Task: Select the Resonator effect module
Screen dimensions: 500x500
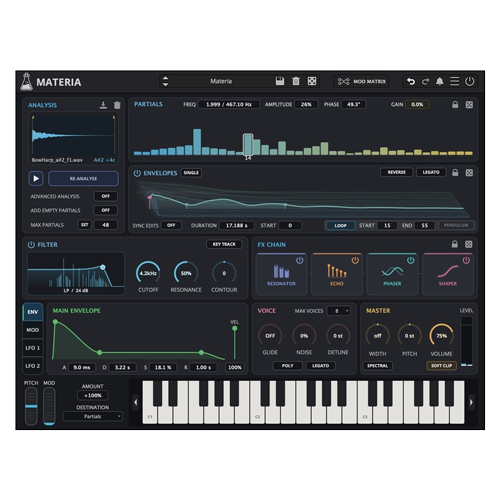Action: tap(281, 274)
